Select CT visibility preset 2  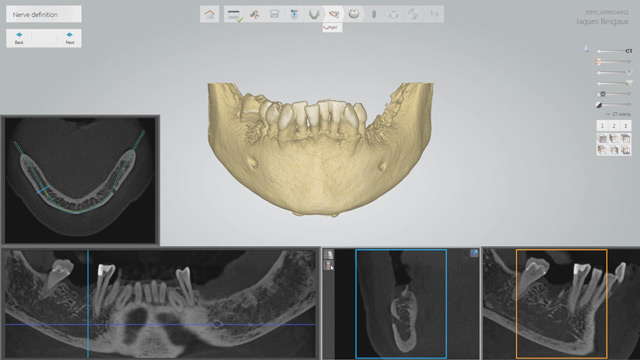613,126
